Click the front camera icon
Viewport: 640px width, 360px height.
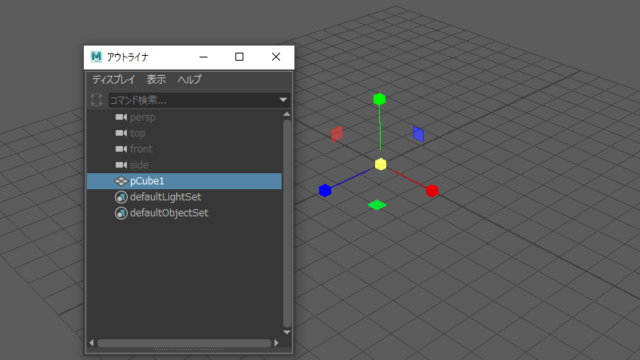coord(121,149)
